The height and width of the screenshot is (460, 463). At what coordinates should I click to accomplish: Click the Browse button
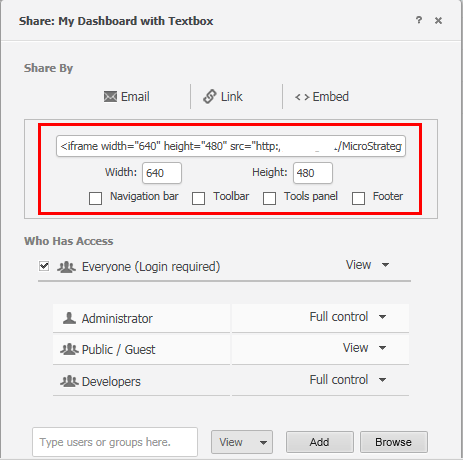coord(394,442)
